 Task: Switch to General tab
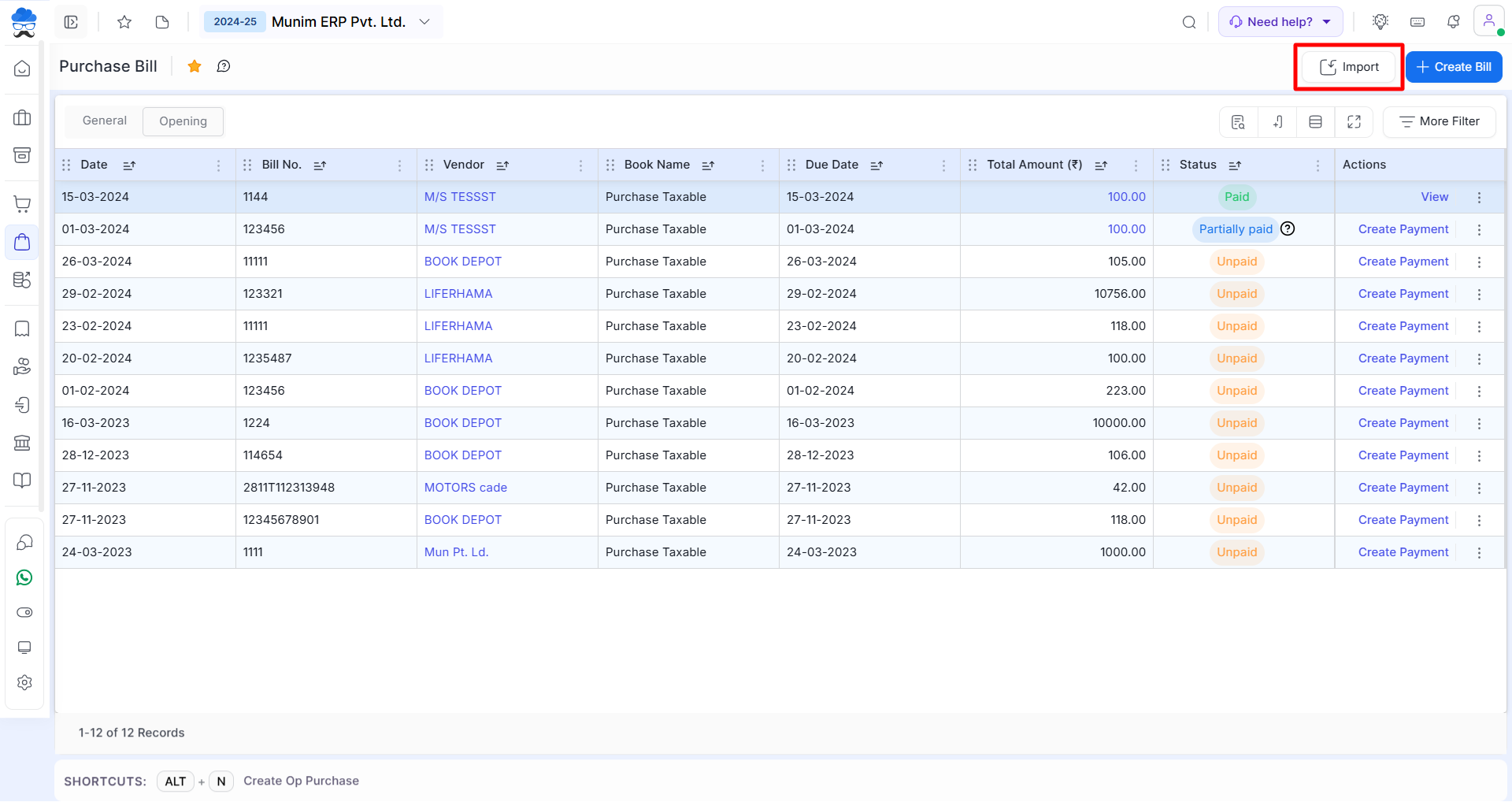coord(104,121)
